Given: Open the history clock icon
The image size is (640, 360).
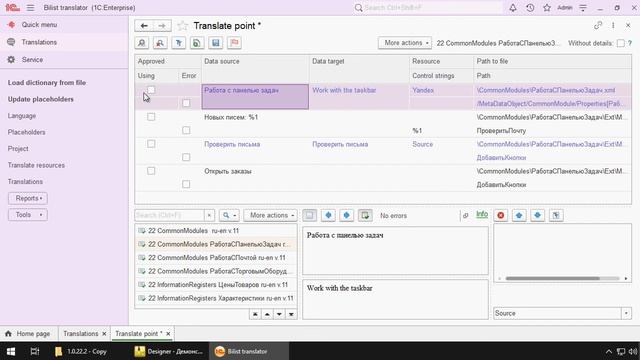Looking at the screenshot, I should pos(530,8).
